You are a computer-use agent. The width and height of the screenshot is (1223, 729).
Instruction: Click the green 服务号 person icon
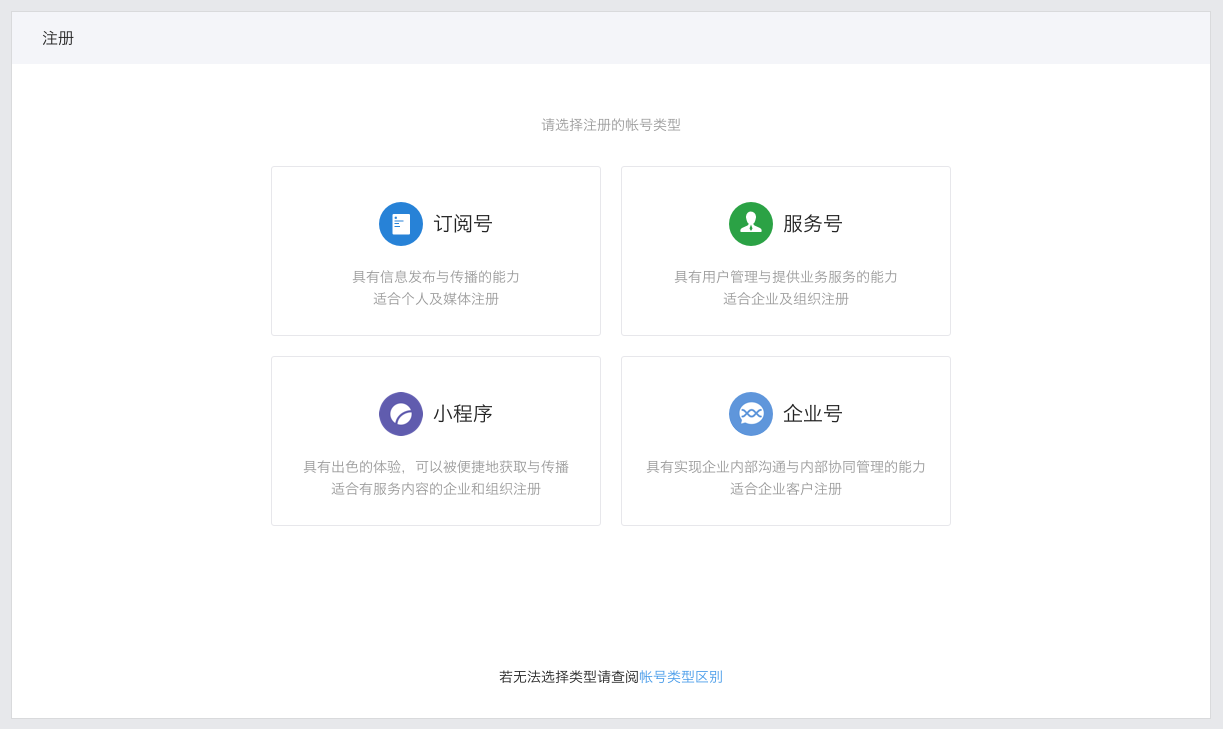pyautogui.click(x=750, y=223)
